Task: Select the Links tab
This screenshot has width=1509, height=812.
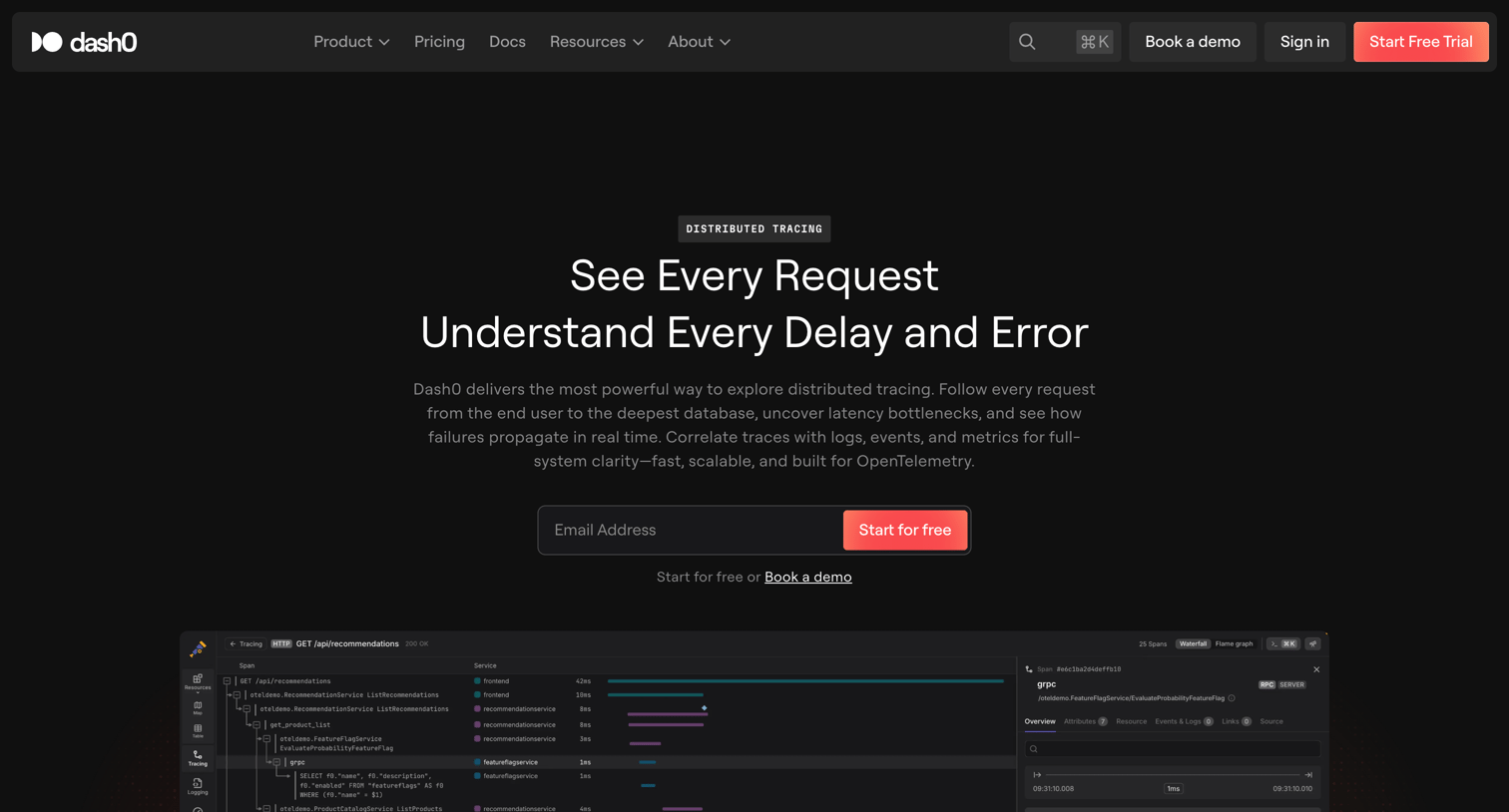Action: point(1236,721)
